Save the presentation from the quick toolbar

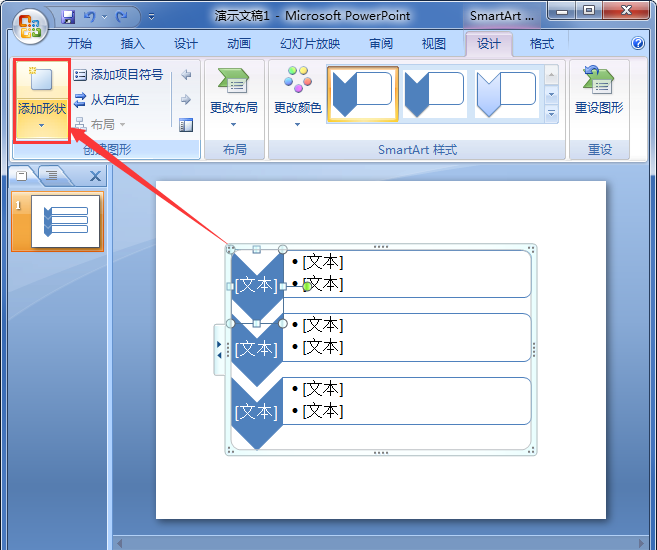pyautogui.click(x=68, y=17)
